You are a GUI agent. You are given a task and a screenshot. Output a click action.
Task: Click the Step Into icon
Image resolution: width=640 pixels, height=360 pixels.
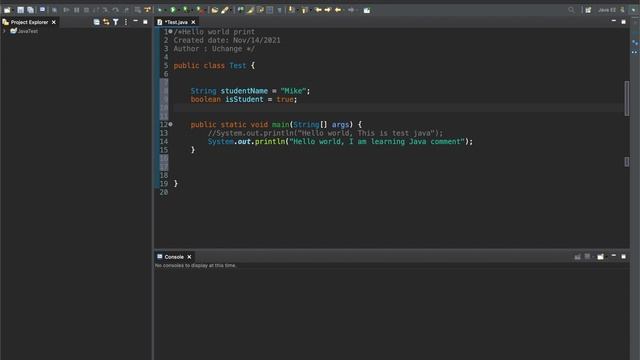105,10
